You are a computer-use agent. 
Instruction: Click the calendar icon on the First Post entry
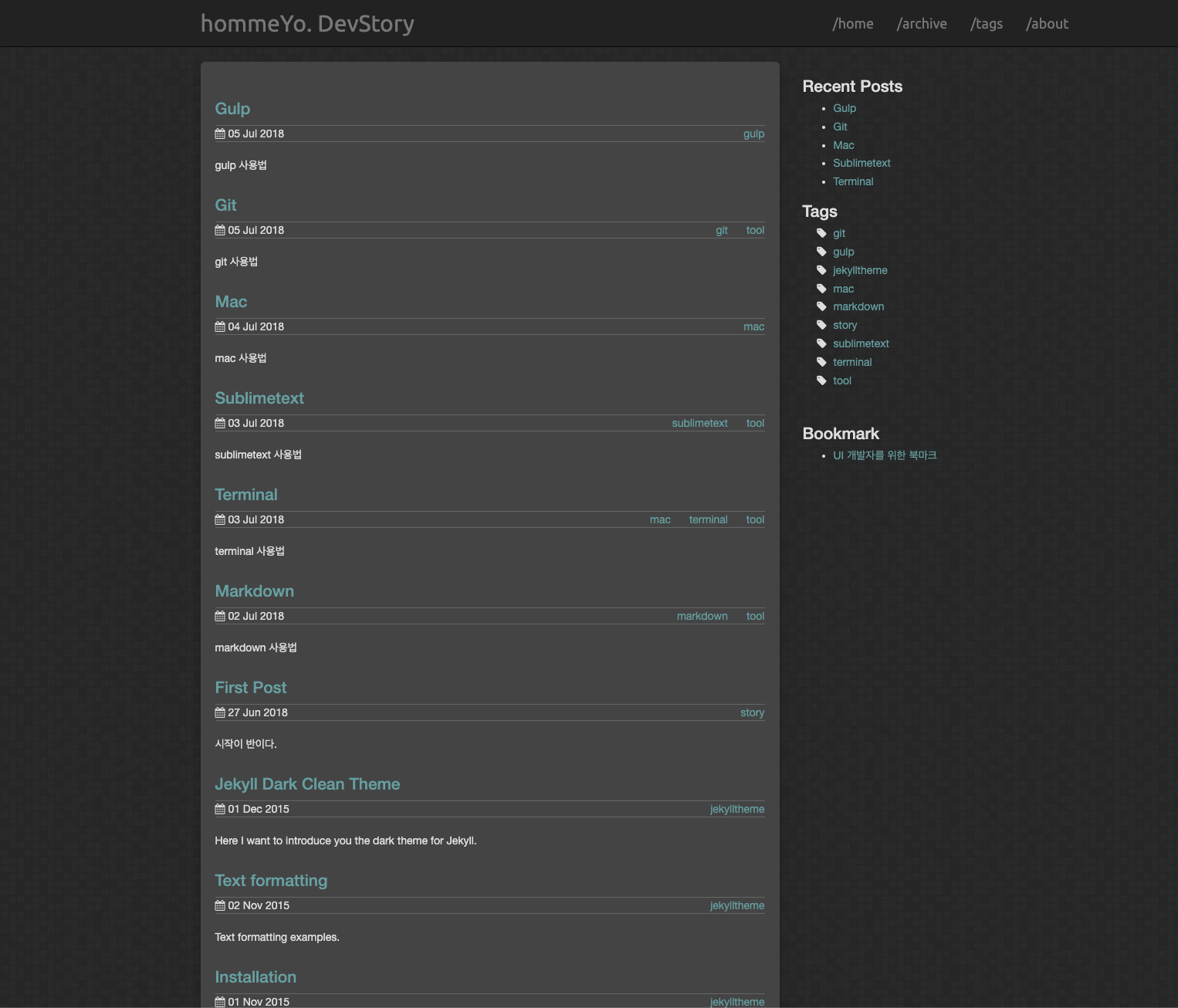click(219, 712)
